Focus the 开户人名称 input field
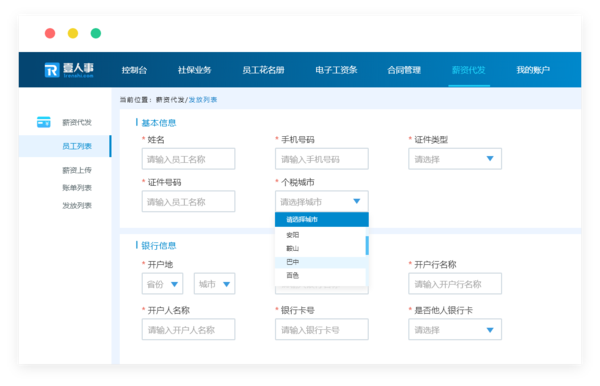Image resolution: width=600 pixels, height=386 pixels. (x=188, y=329)
